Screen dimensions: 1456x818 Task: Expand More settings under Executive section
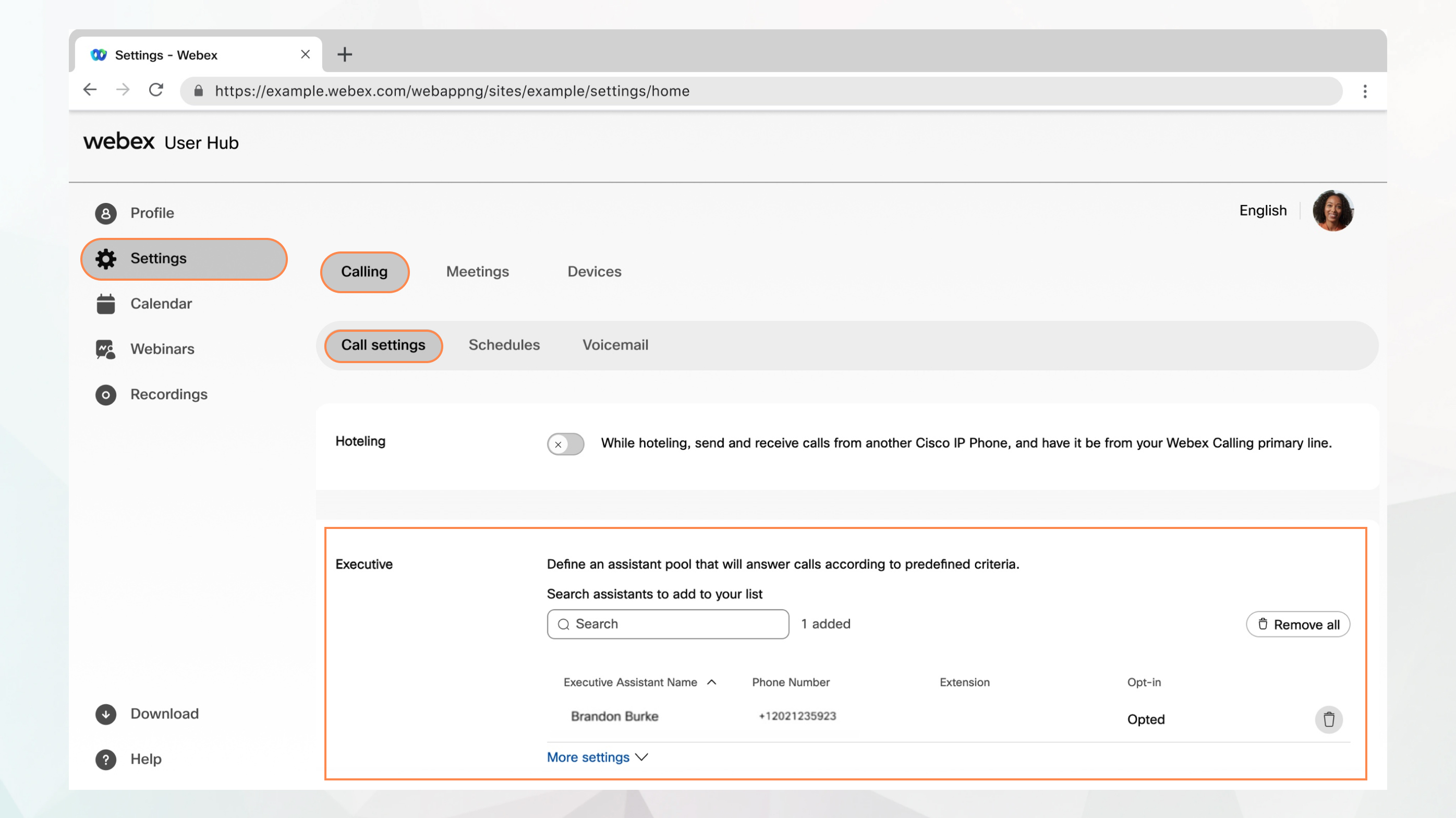coord(596,757)
